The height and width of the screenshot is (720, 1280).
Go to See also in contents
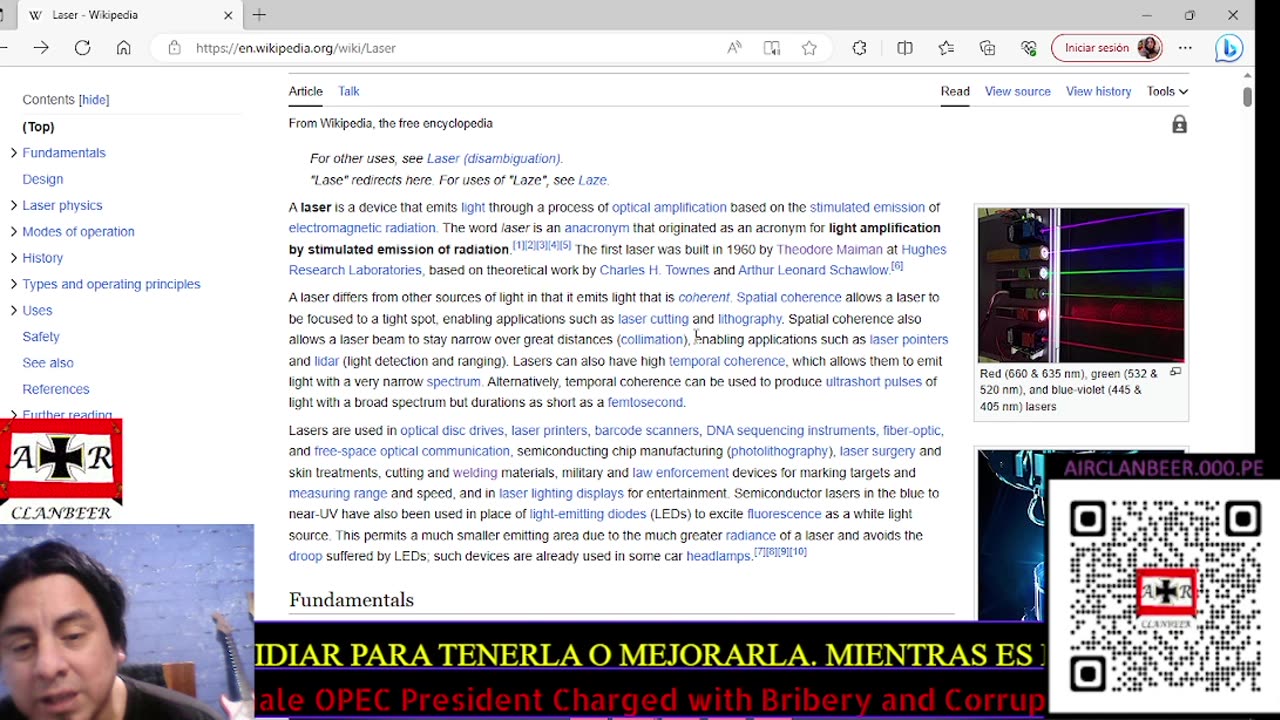click(48, 363)
